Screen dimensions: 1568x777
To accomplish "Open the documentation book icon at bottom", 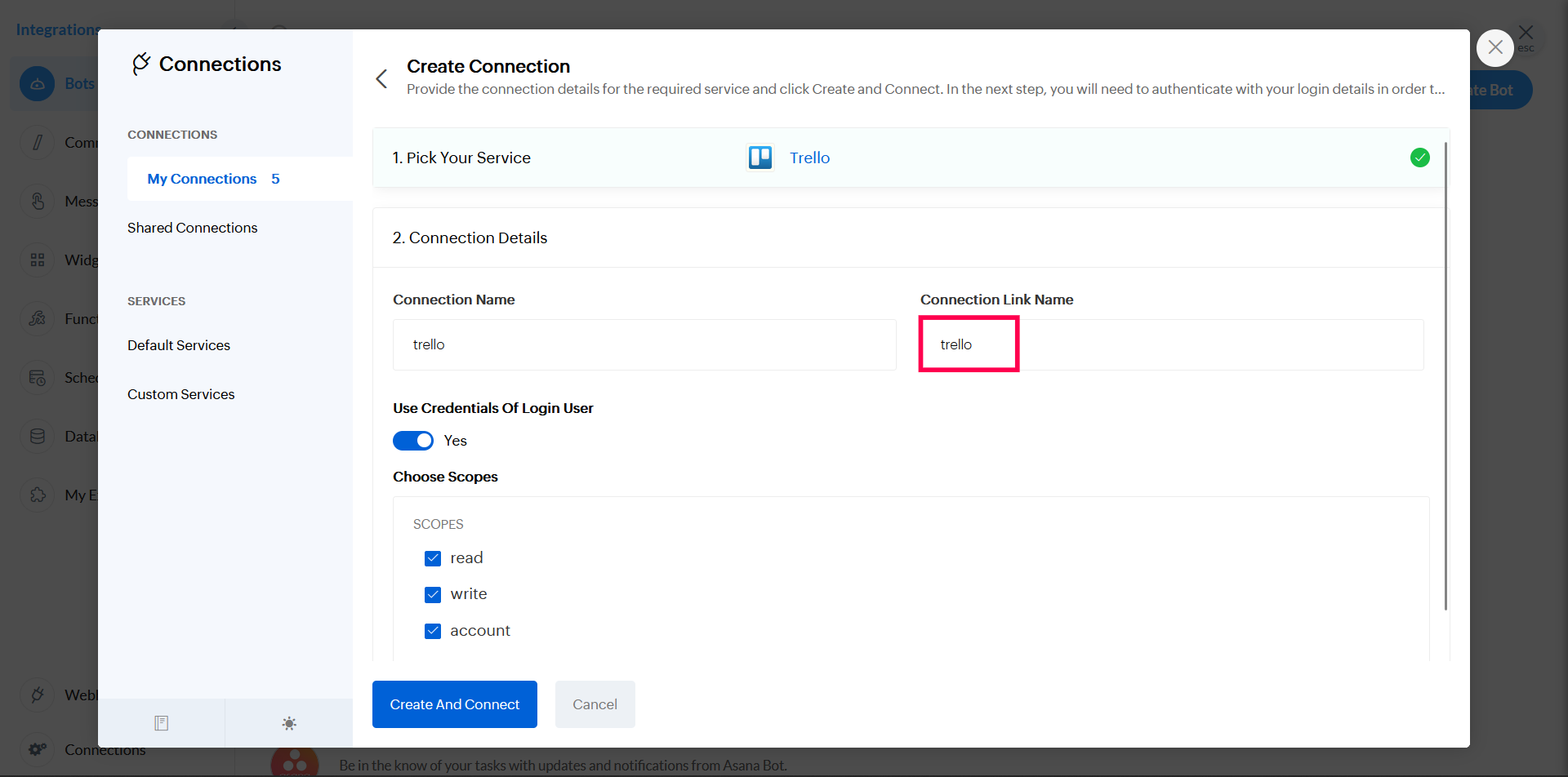I will (162, 723).
